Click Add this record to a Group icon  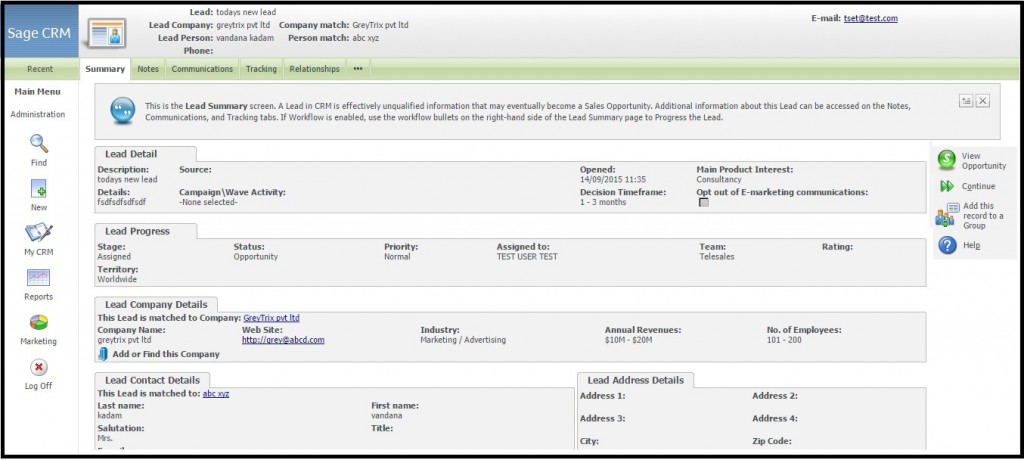click(946, 215)
